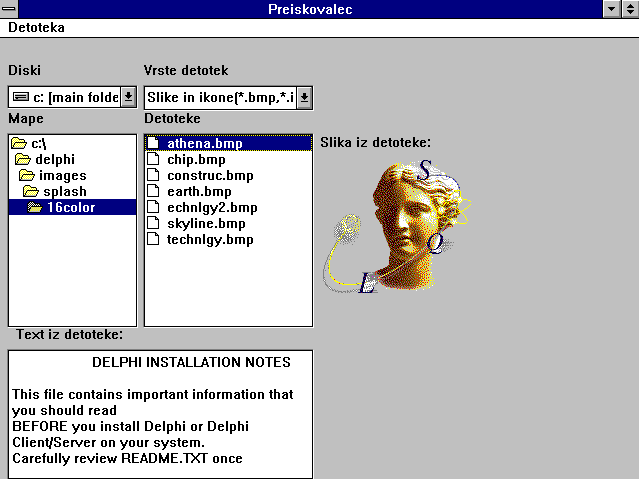Click the folder icon next to delphi
The height and width of the screenshot is (479, 639).
pos(22,159)
